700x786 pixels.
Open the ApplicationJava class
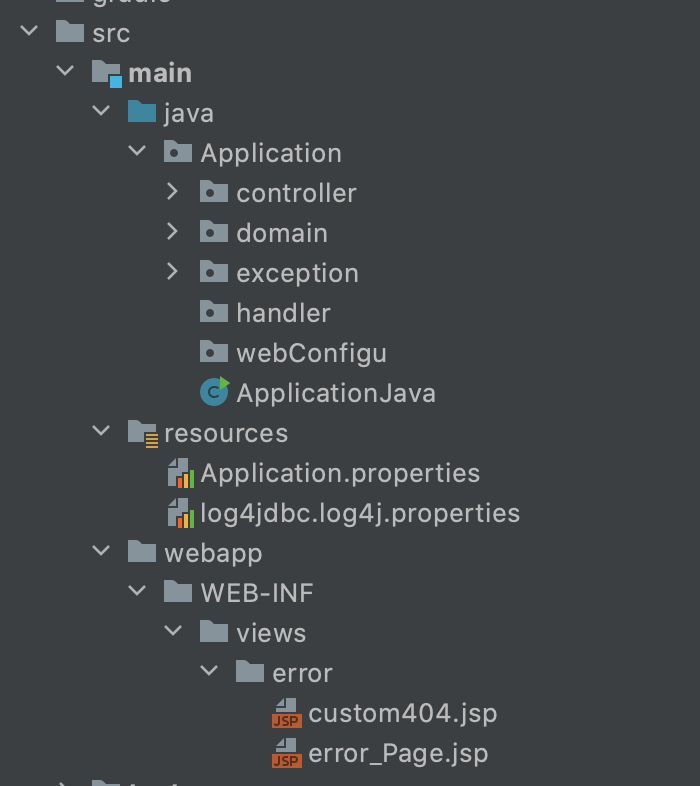tap(336, 393)
